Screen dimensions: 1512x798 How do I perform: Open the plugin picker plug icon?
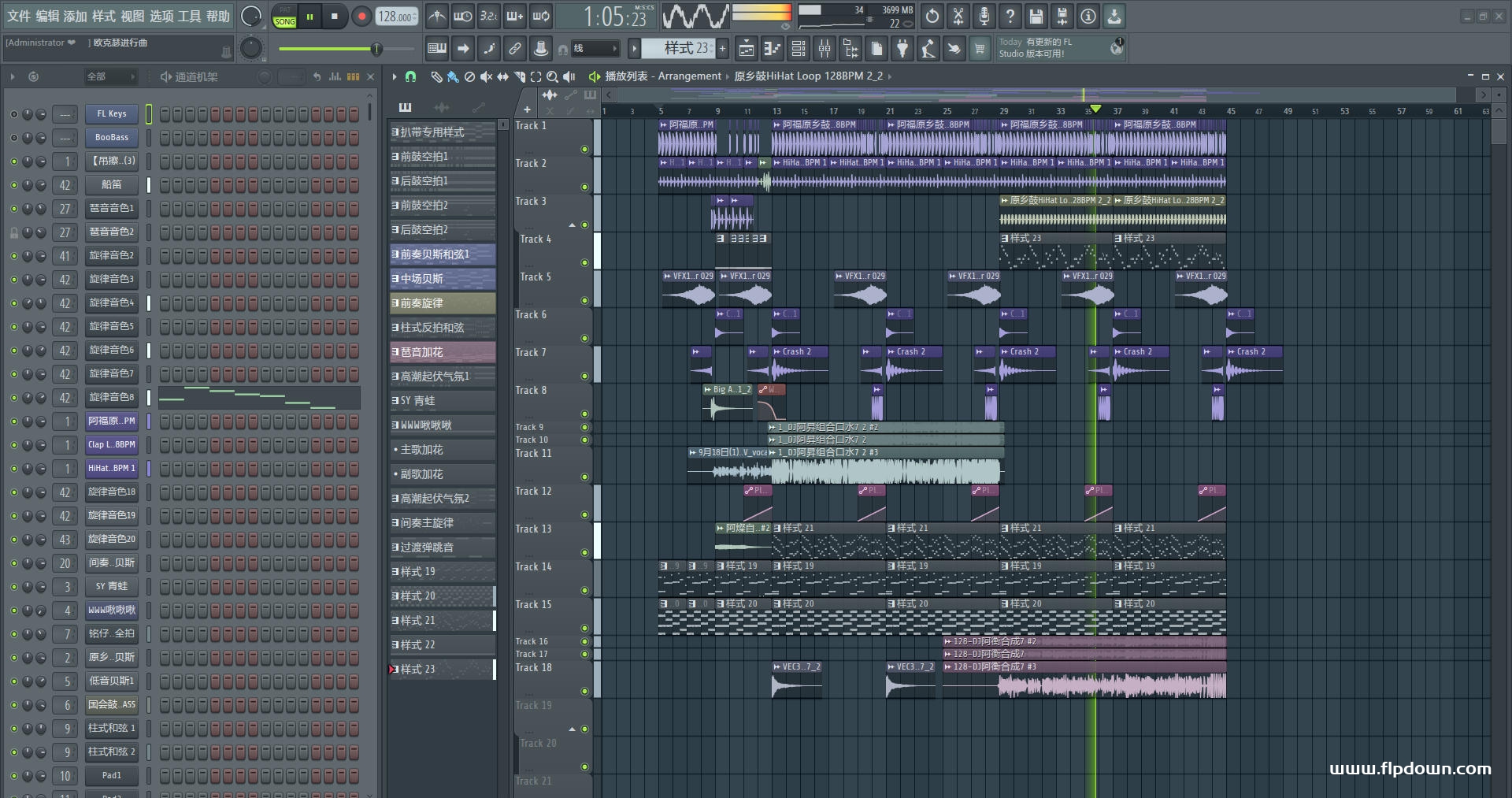coord(902,49)
